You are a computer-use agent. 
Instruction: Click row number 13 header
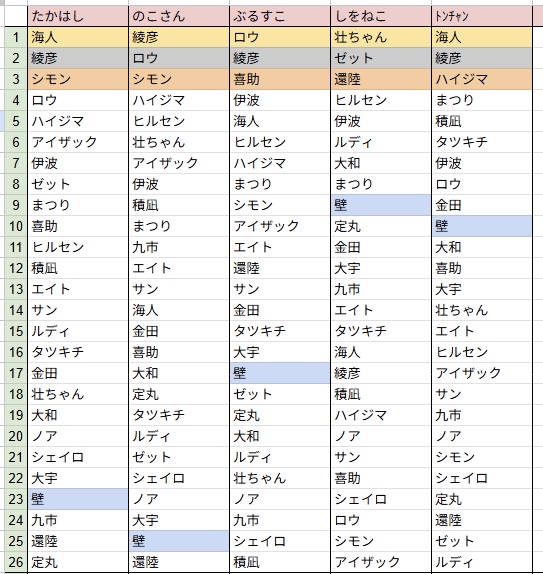click(x=16, y=289)
